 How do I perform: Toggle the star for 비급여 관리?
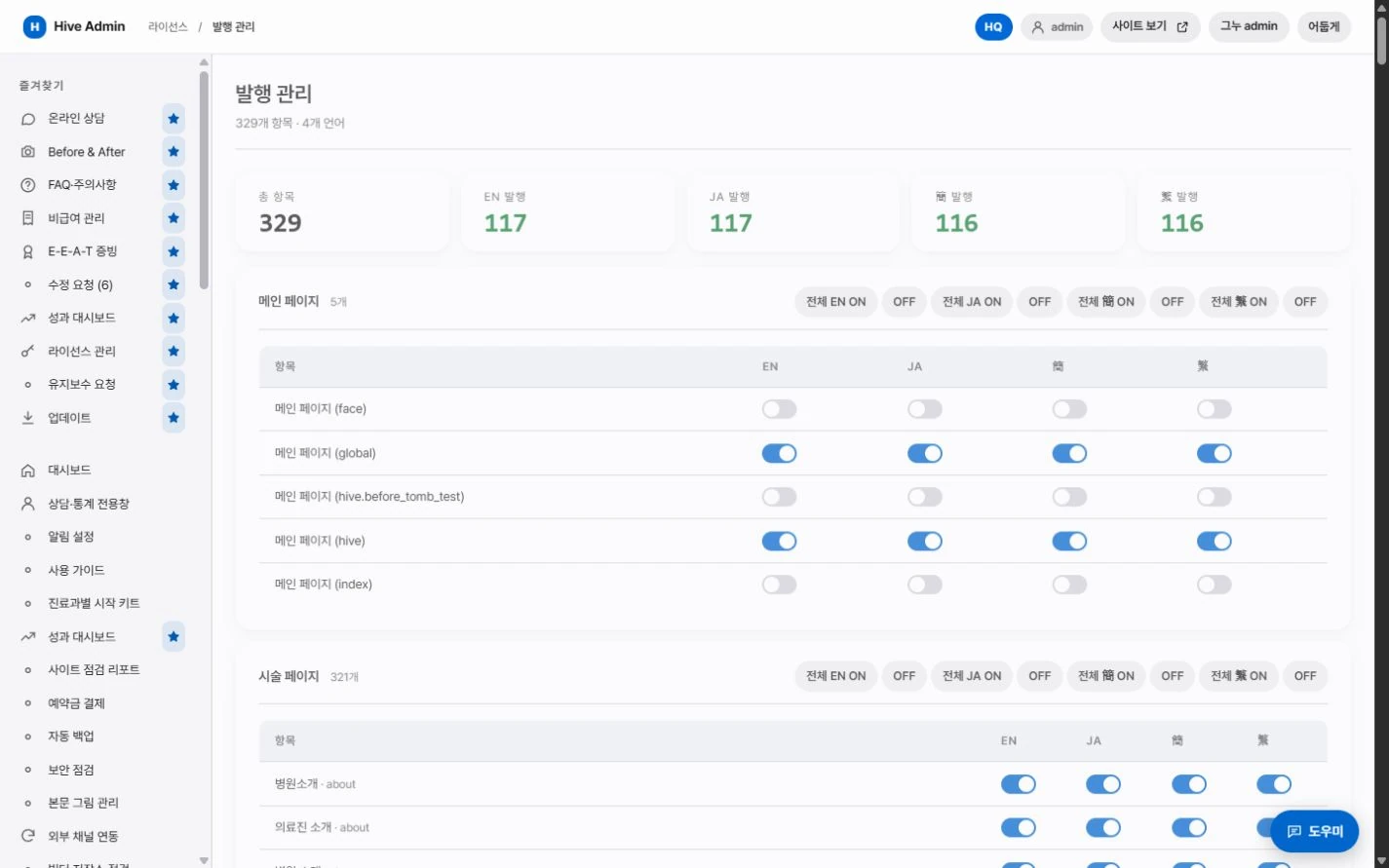[x=174, y=218]
